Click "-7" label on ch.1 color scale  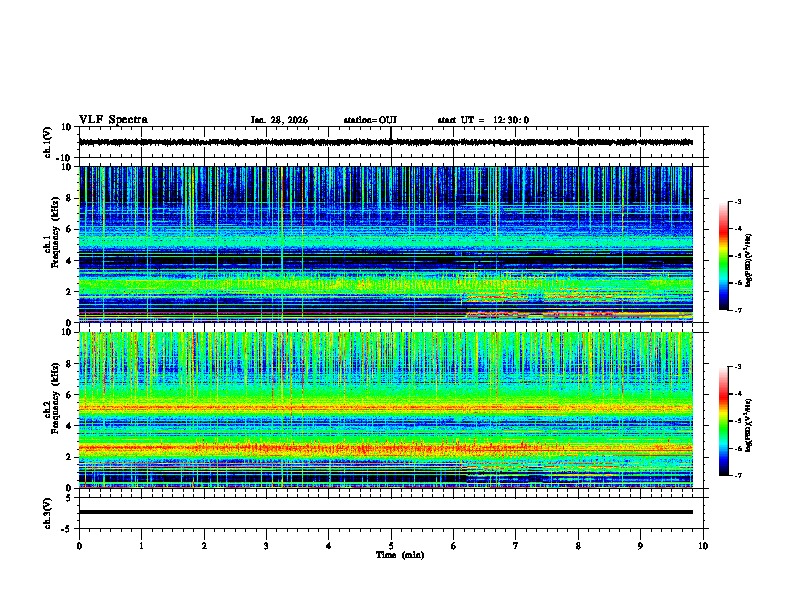(x=738, y=310)
